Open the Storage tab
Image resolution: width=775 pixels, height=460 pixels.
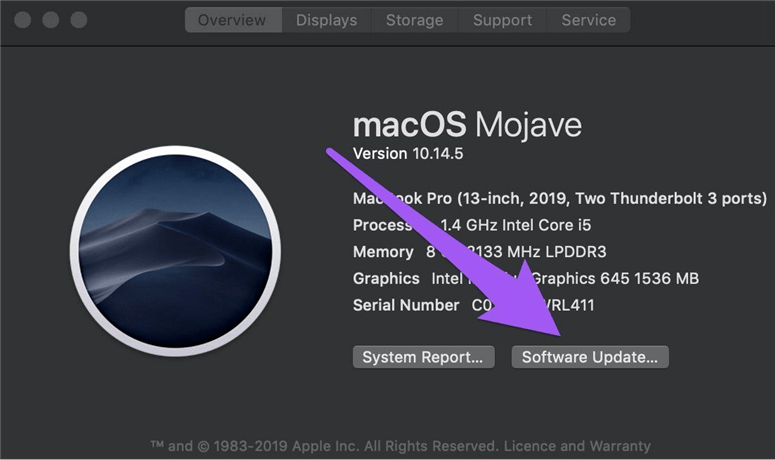(x=415, y=20)
